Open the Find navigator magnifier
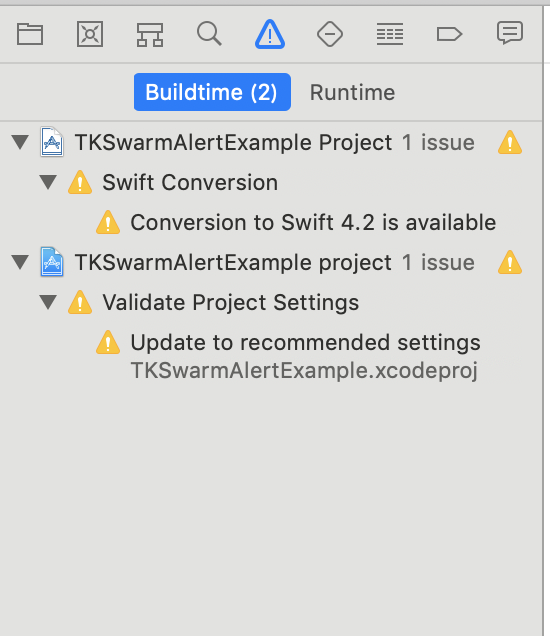Viewport: 550px width, 636px height. [x=209, y=34]
